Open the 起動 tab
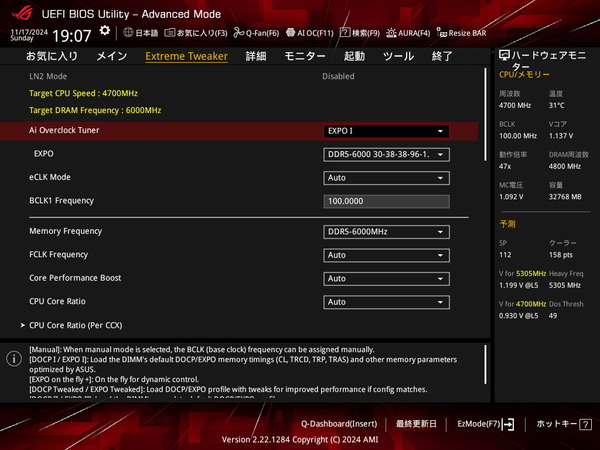This screenshot has width=600, height=450. tap(354, 56)
